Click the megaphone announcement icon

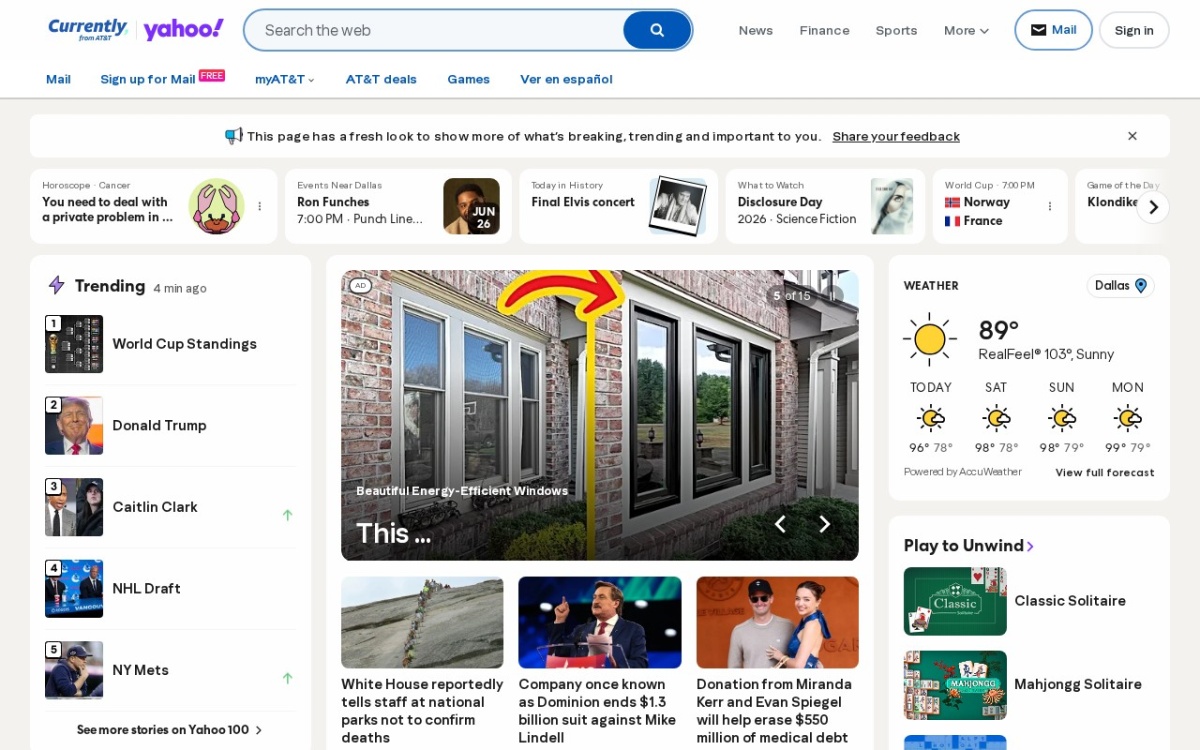(x=234, y=135)
